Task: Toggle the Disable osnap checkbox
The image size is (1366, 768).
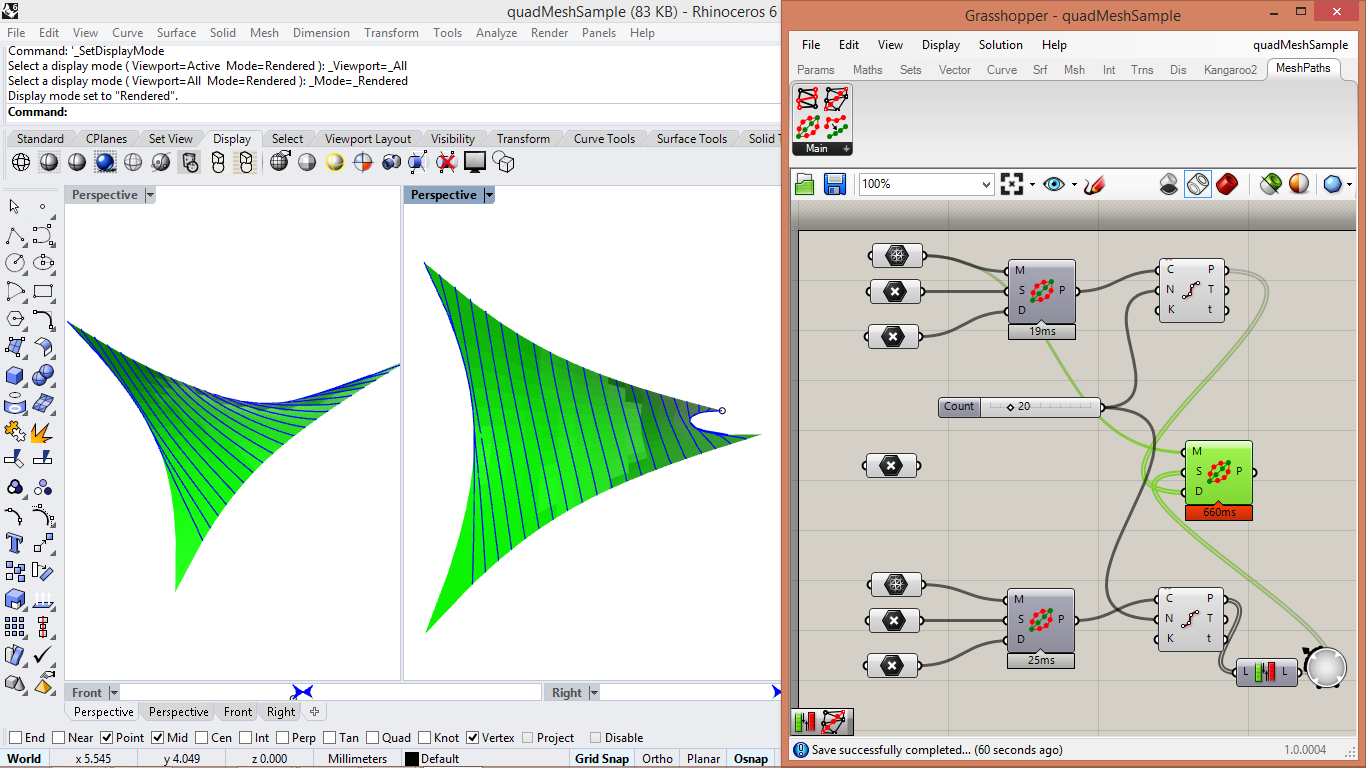Action: 595,738
